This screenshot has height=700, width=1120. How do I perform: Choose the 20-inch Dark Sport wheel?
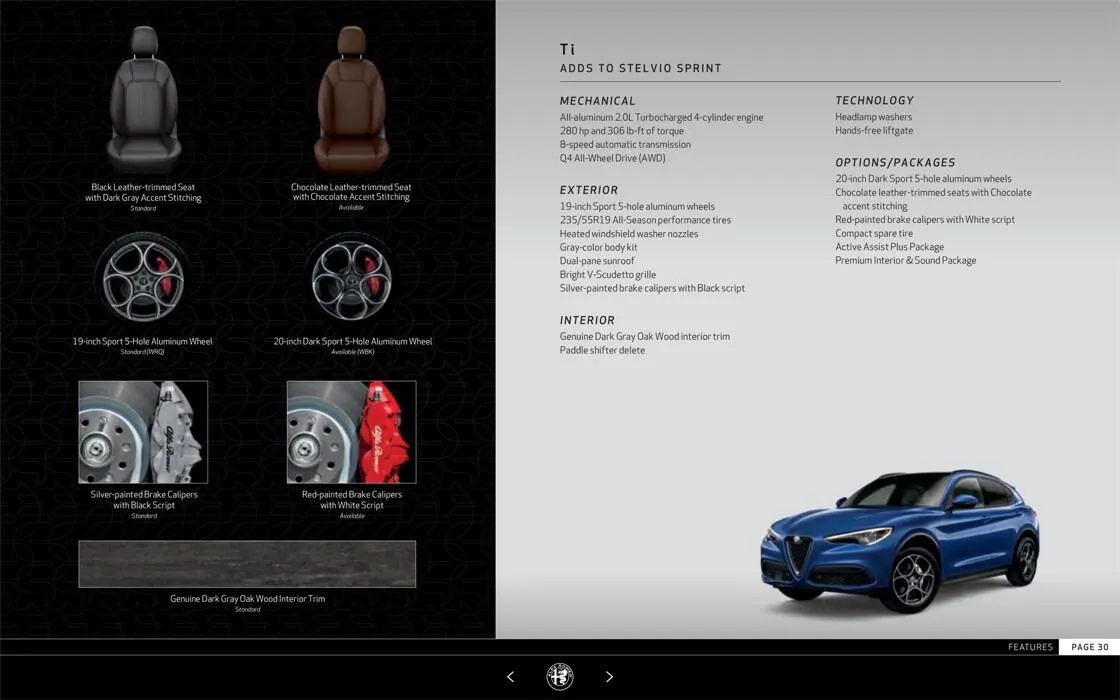click(351, 280)
